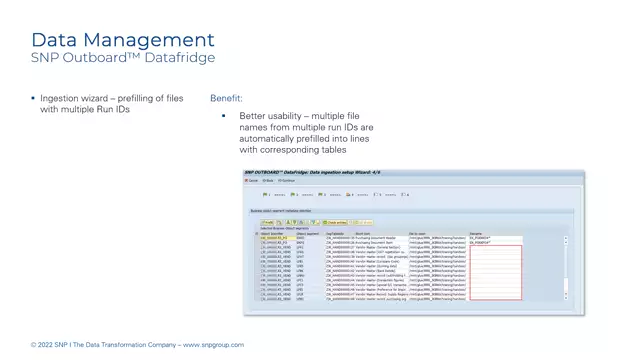Select wizard step 1 flag icon
This screenshot has height=360, width=640.
[265, 195]
